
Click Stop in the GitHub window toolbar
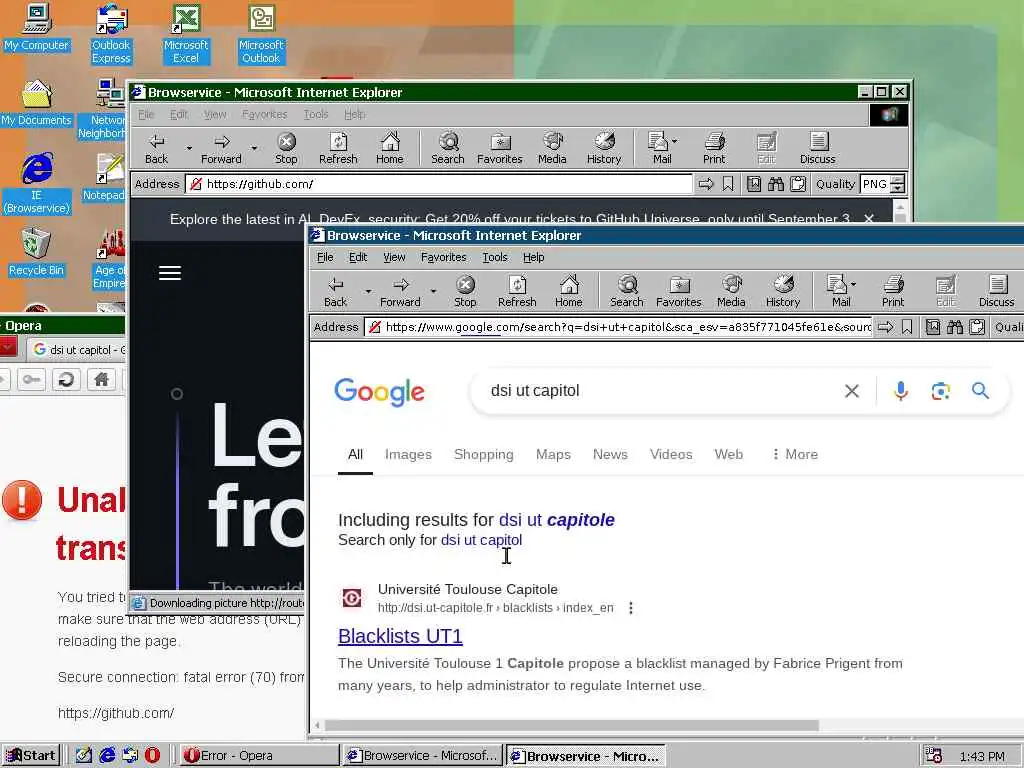coord(286,148)
